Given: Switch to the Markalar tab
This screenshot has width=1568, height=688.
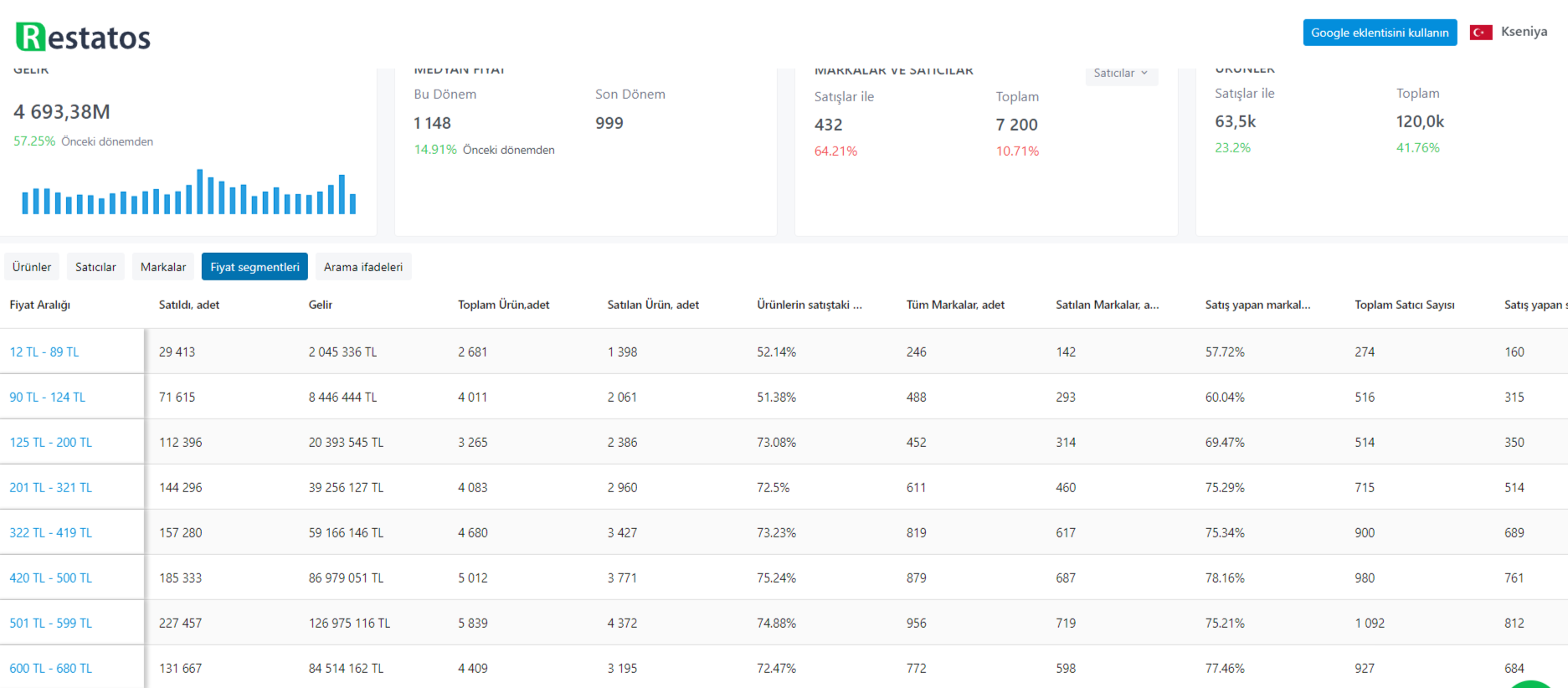Looking at the screenshot, I should [x=163, y=267].
